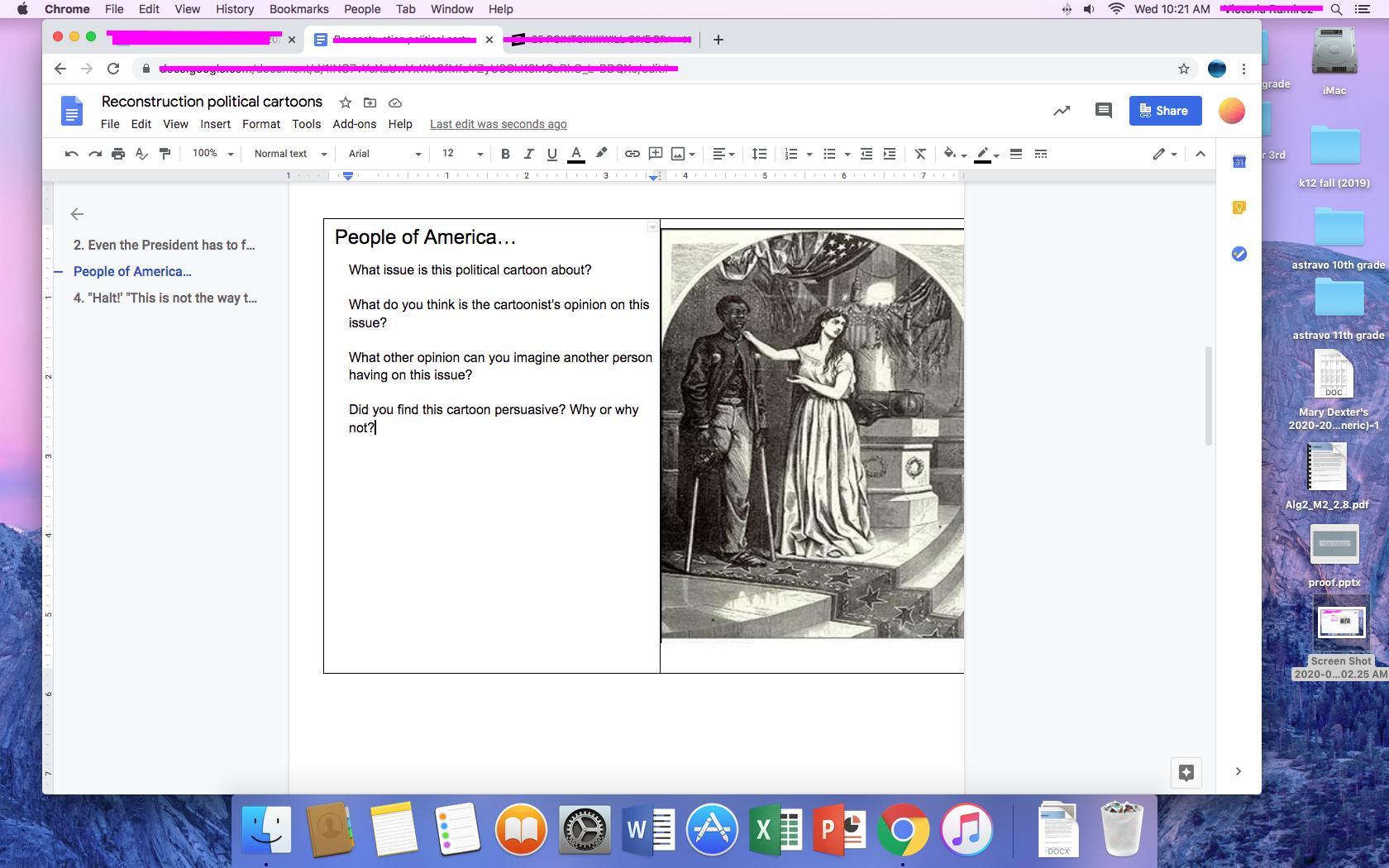Click the Add comment toolbar icon
This screenshot has height=868, width=1389.
click(656, 154)
